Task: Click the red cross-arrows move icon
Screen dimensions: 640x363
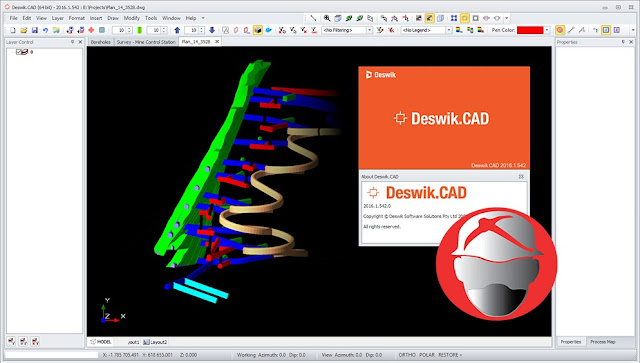Action: [91, 30]
